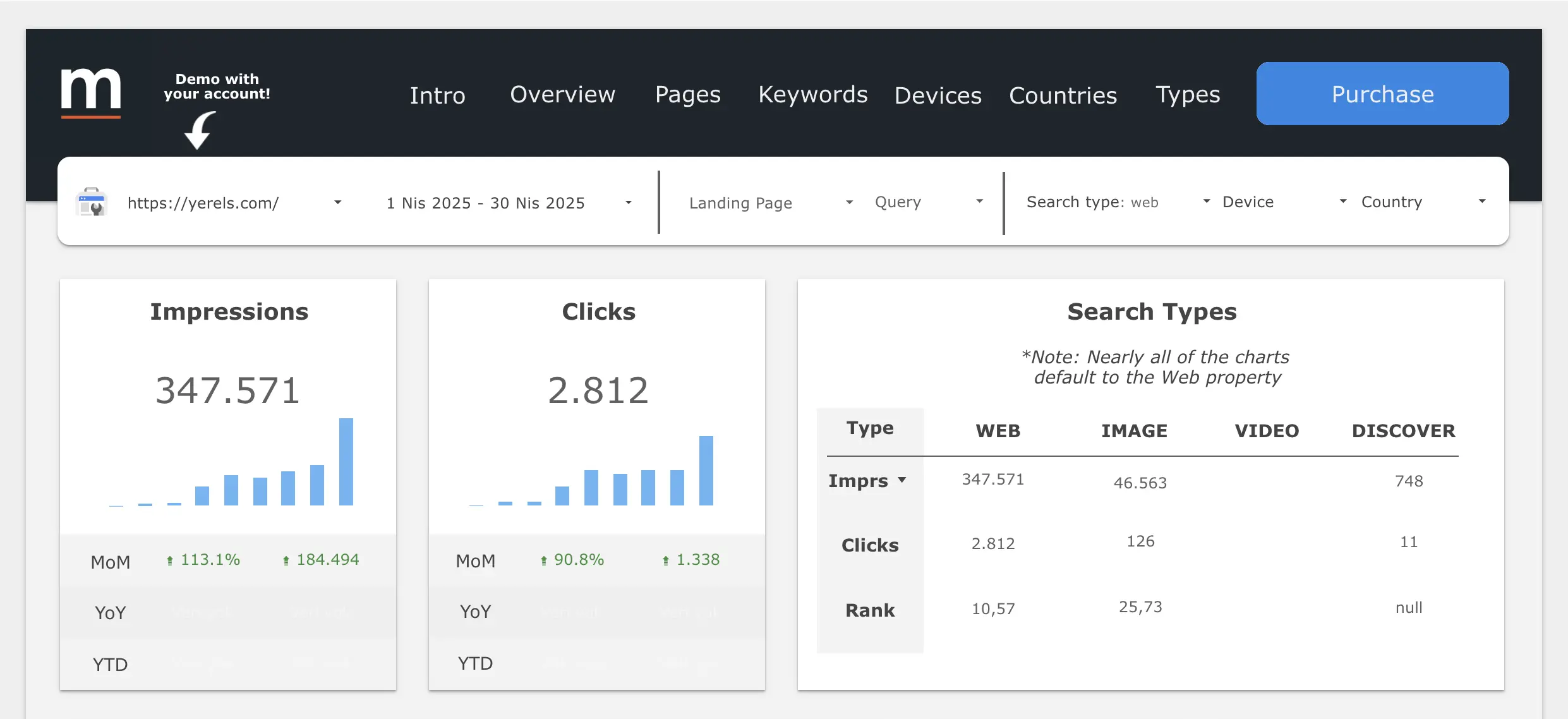
Task: Expand the Imprs metric selector arrow
Action: click(x=902, y=480)
